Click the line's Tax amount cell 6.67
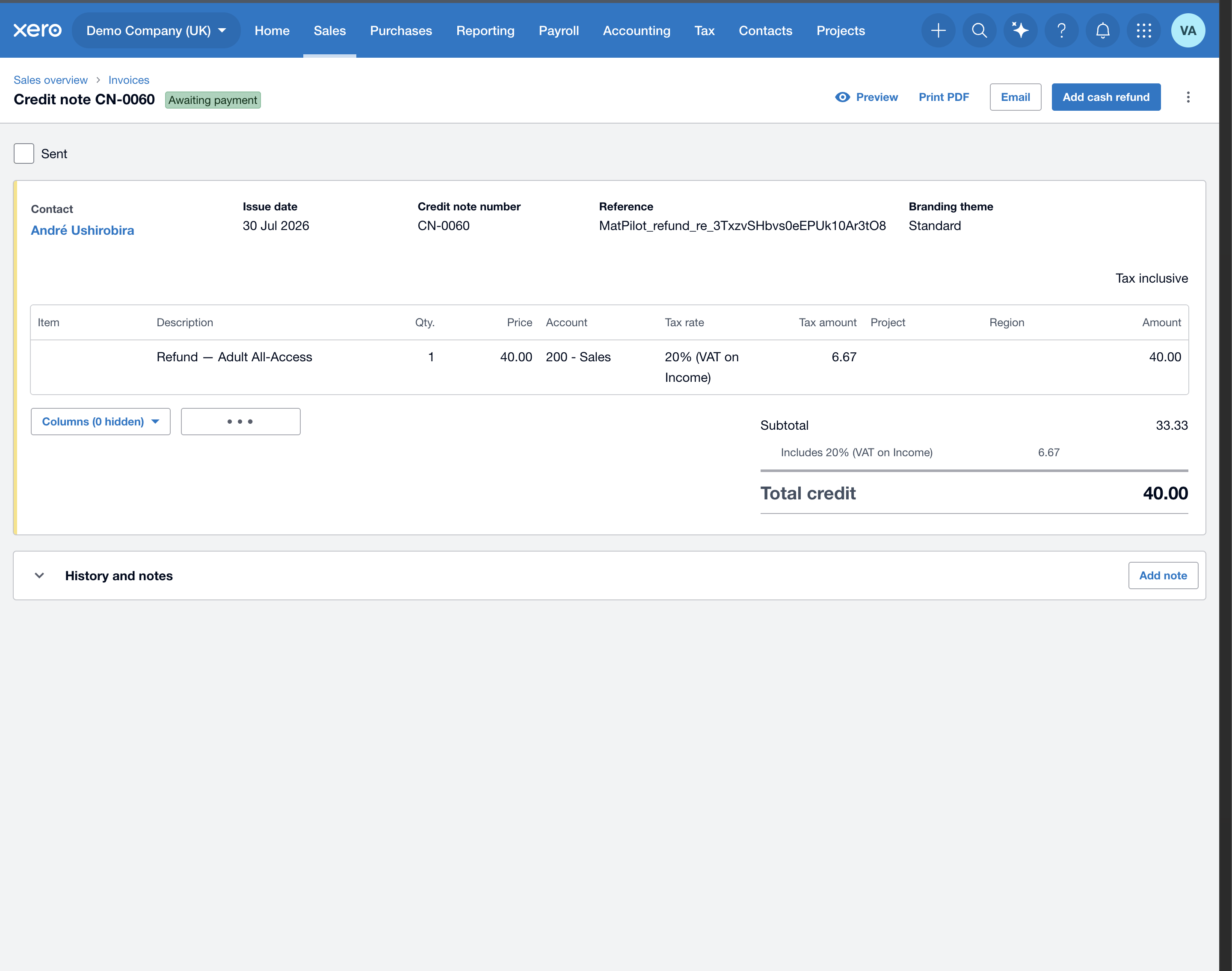The height and width of the screenshot is (971, 1232). click(x=844, y=357)
